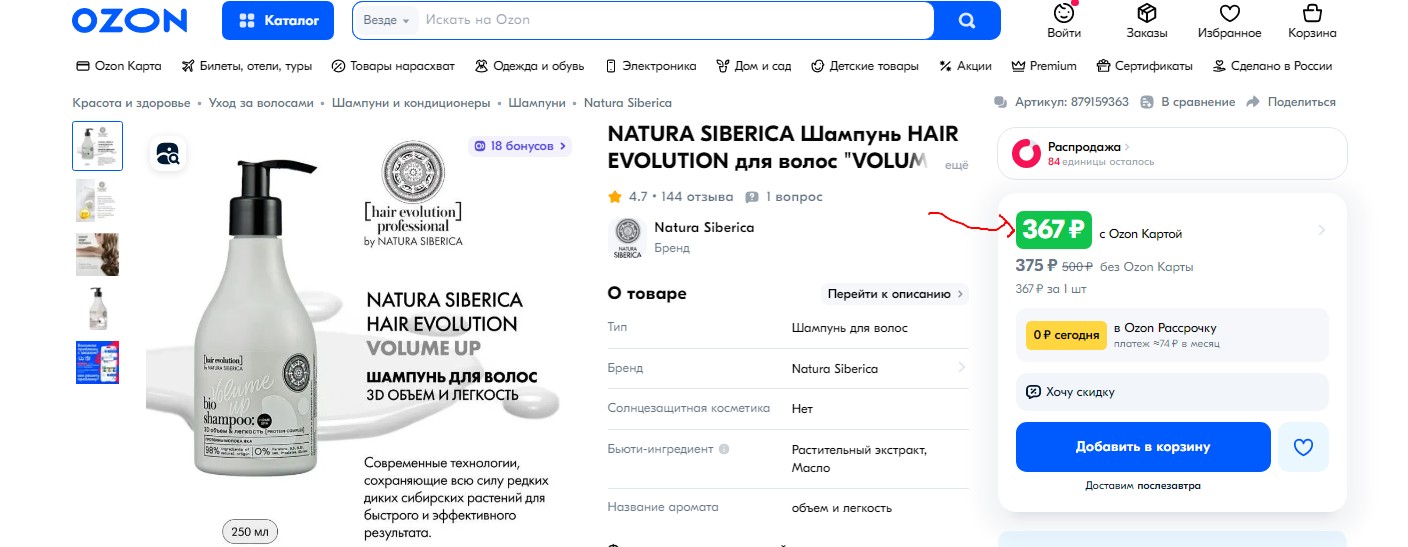Click the 1 вопрос question icon
The height and width of the screenshot is (547, 1408).
[x=752, y=197]
